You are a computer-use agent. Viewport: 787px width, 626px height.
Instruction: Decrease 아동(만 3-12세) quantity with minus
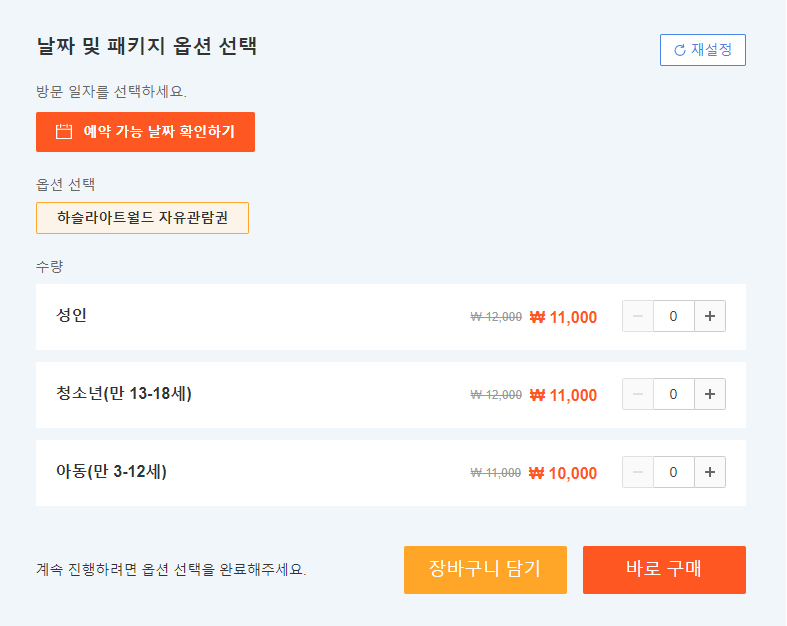(638, 472)
